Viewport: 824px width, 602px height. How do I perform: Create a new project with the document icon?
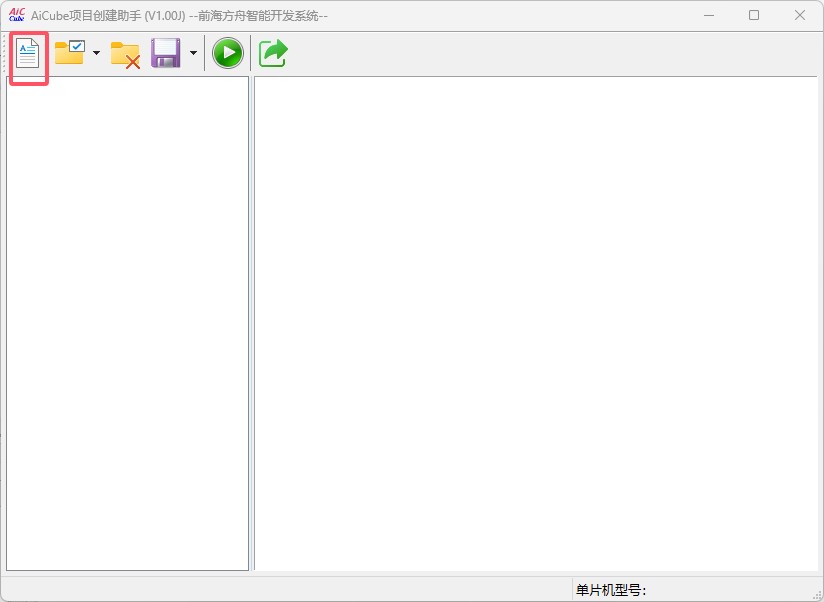[28, 53]
